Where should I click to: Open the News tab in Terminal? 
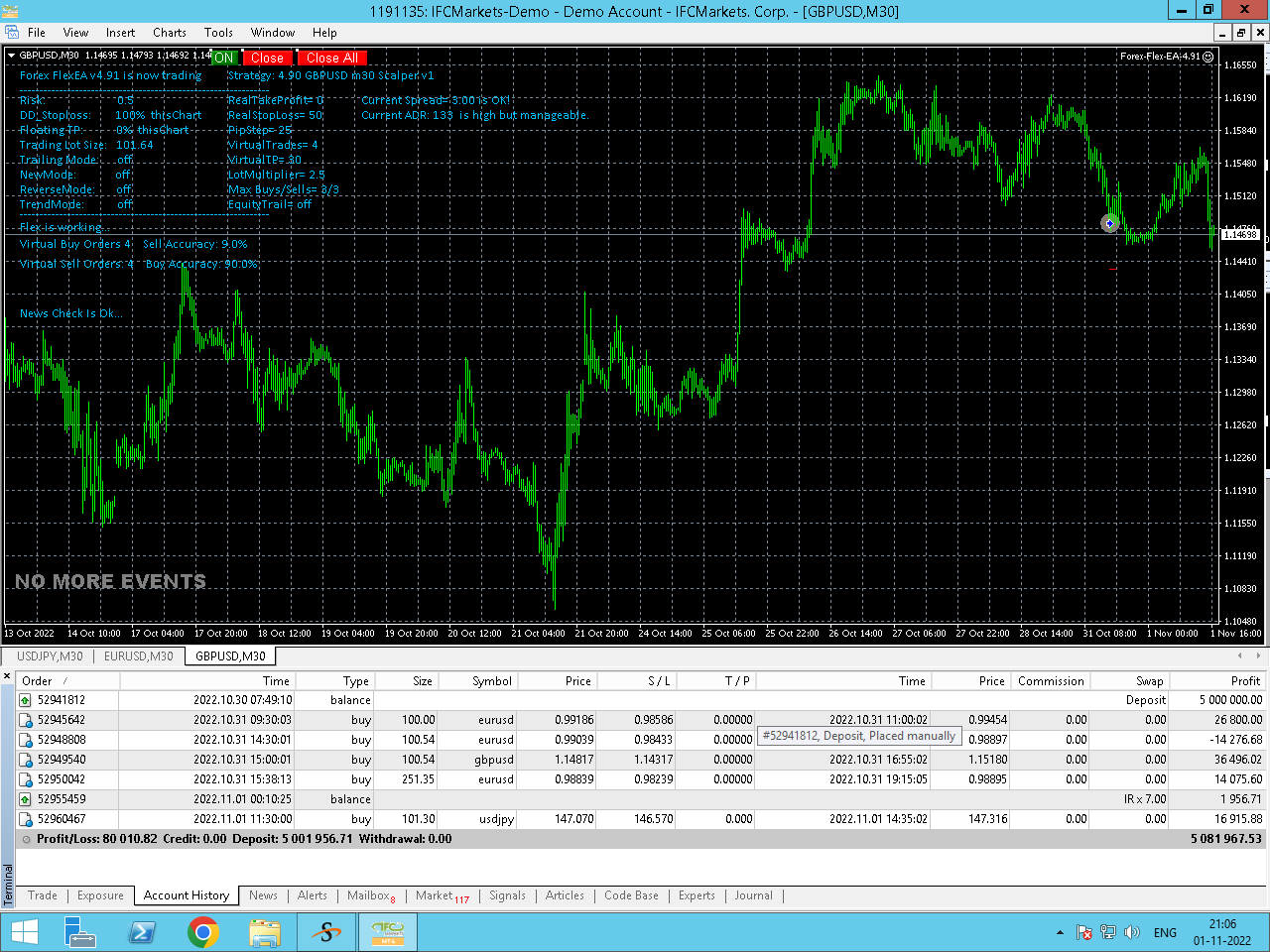263,895
